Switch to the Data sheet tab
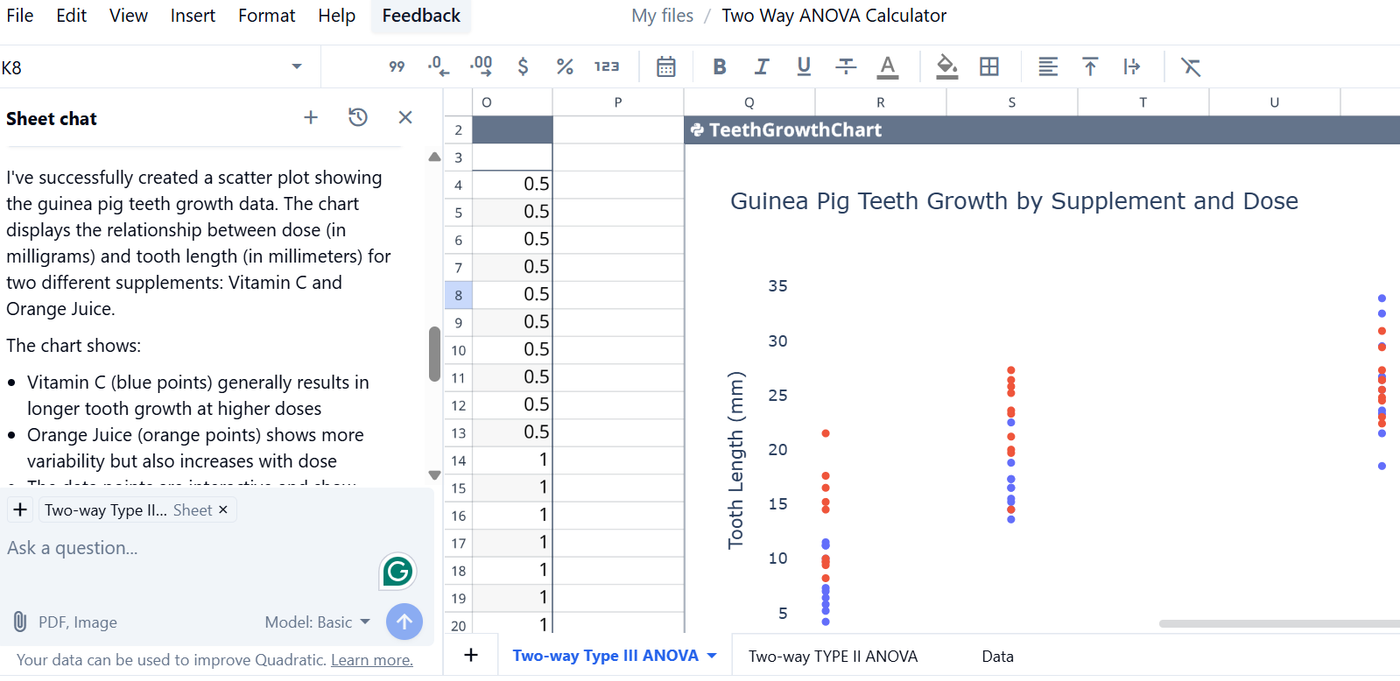The width and height of the screenshot is (1400, 681). tap(998, 657)
